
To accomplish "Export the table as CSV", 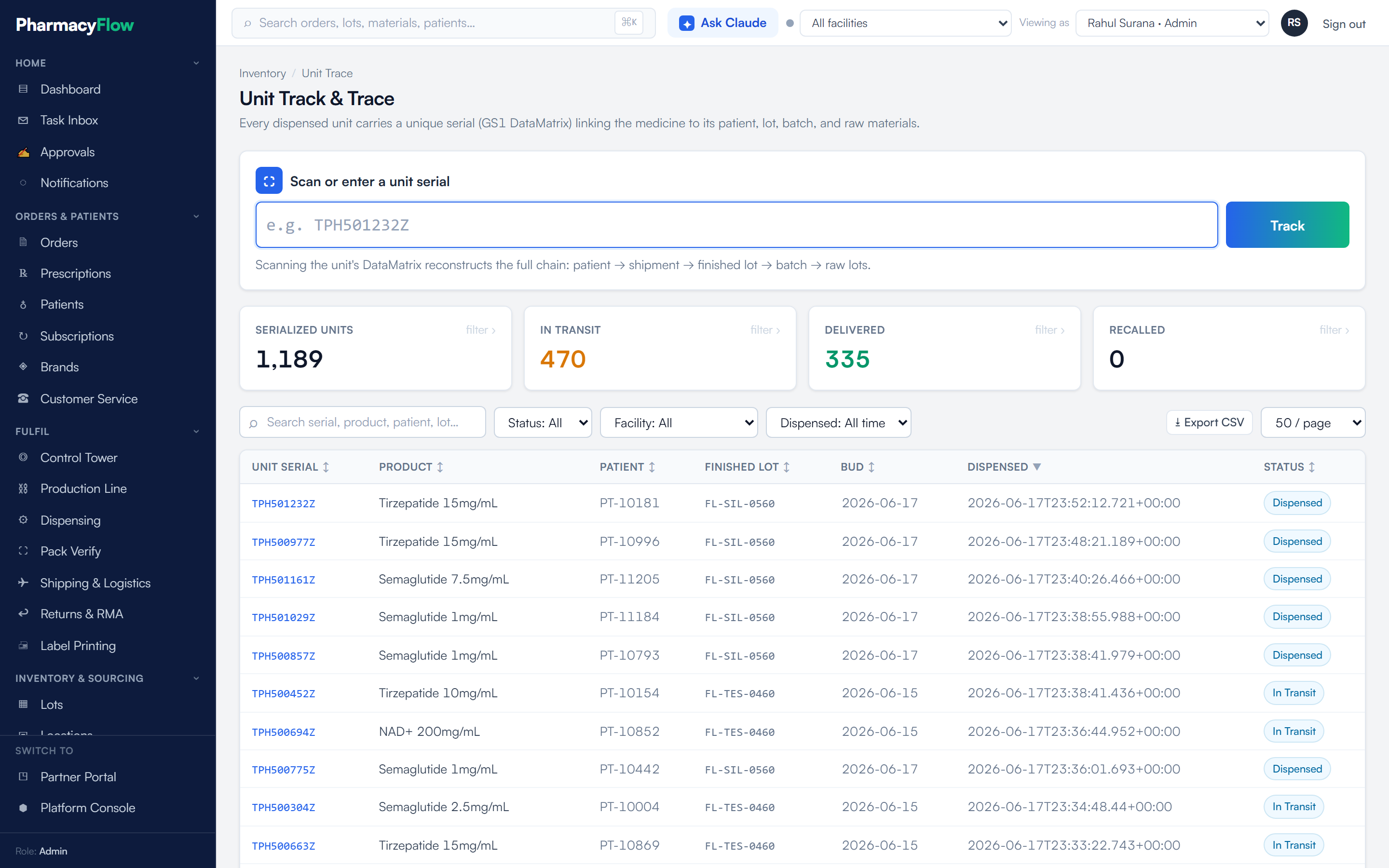I will click(1209, 422).
